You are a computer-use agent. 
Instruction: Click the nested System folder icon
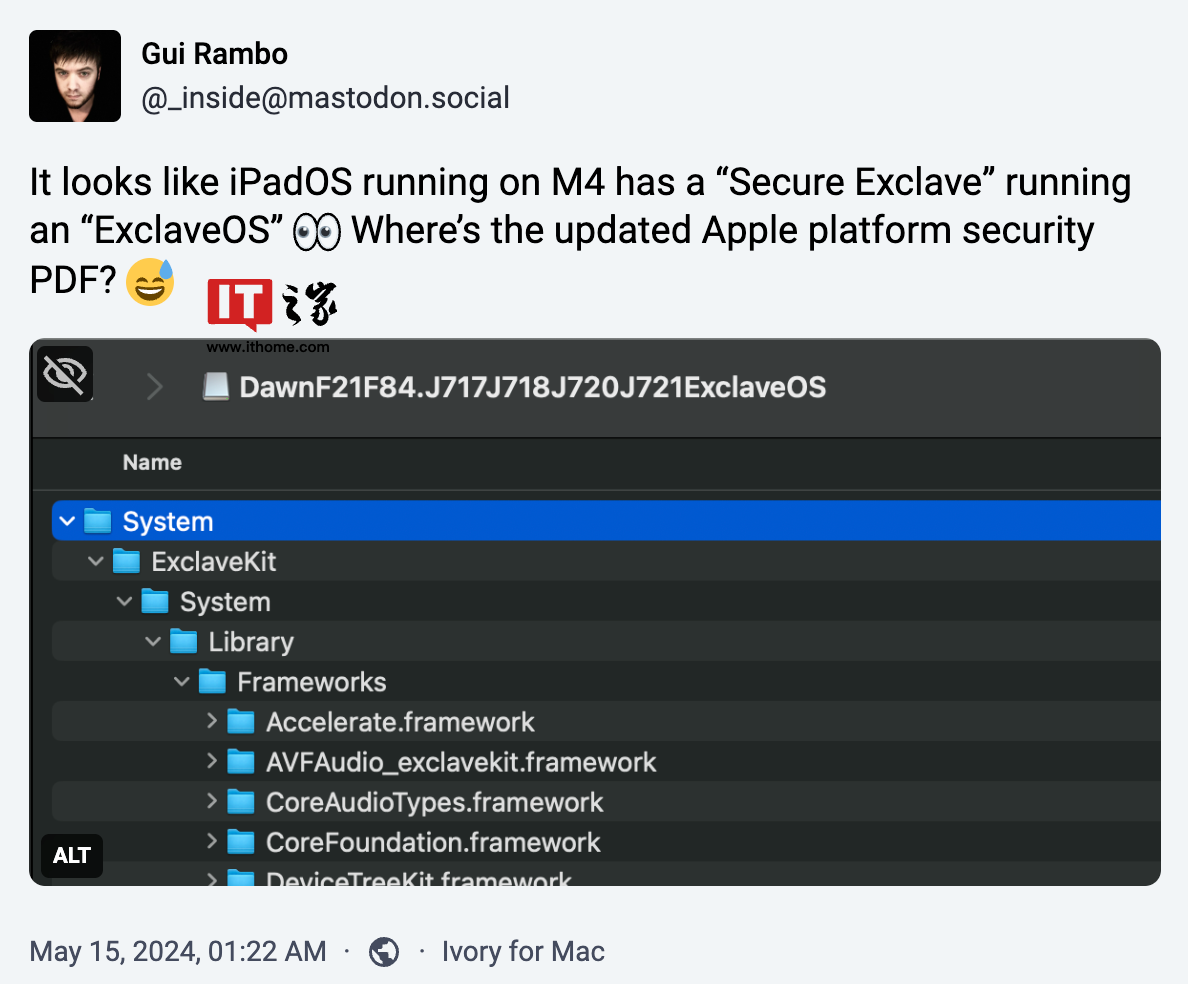point(155,602)
